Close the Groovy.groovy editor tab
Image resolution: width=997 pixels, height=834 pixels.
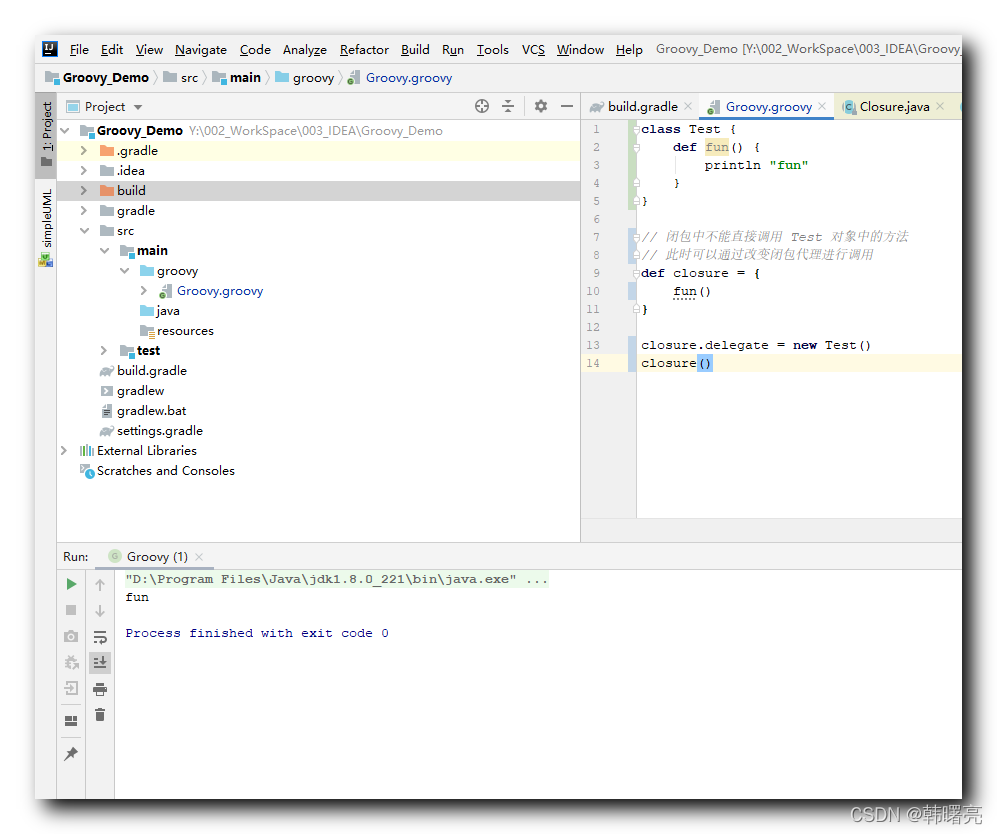(822, 106)
